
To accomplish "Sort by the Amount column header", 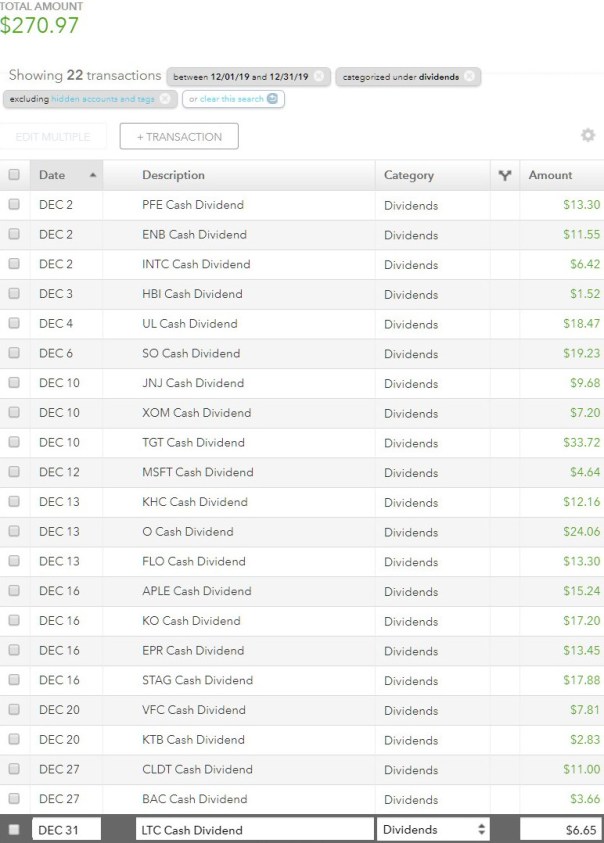I will pos(550,175).
